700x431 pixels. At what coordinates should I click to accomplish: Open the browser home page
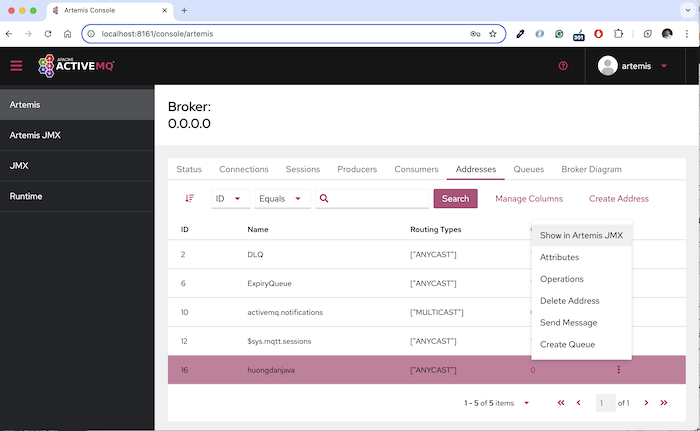pos(67,34)
